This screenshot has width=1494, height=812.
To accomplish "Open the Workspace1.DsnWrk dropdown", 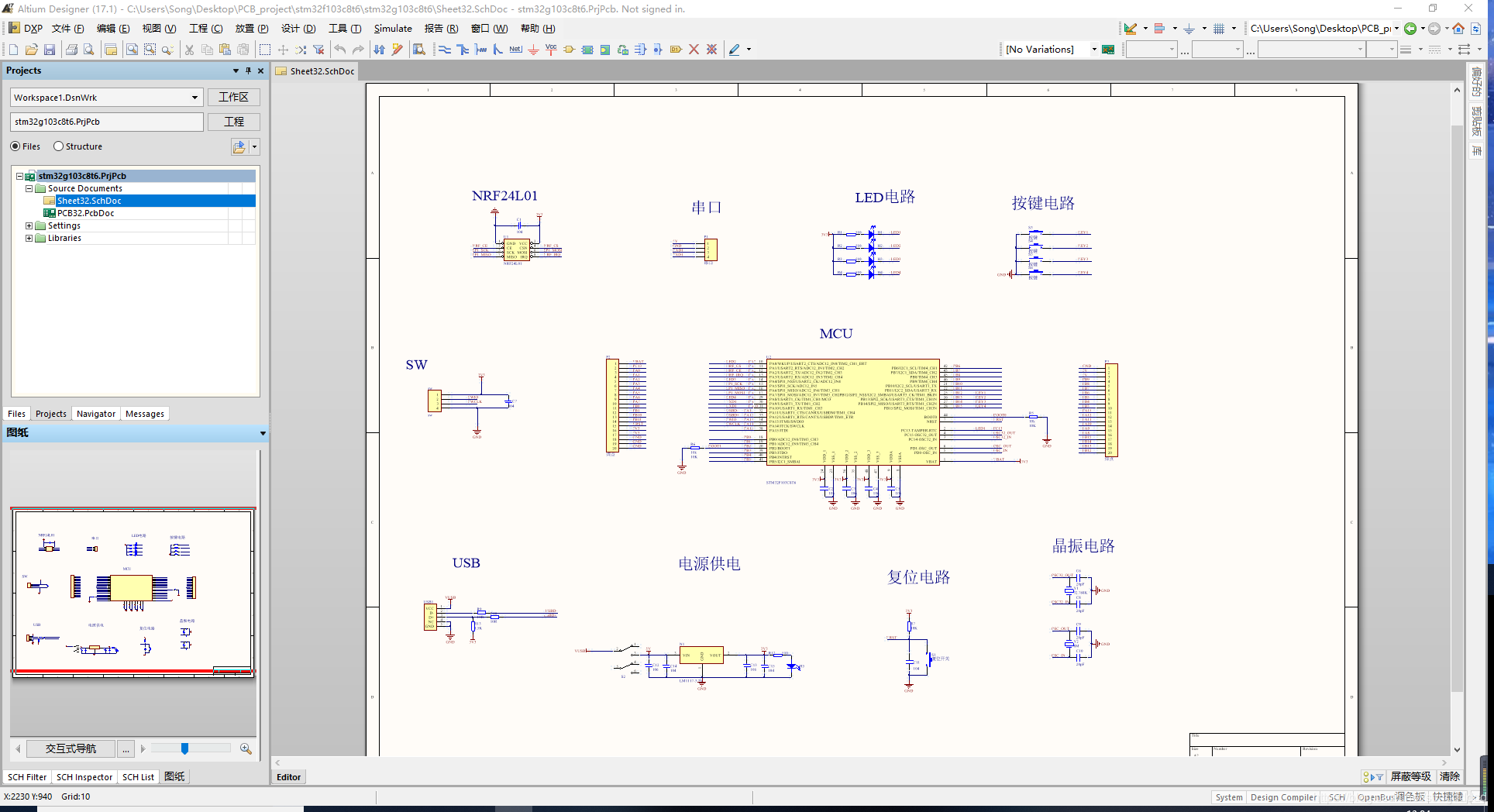I will click(194, 98).
